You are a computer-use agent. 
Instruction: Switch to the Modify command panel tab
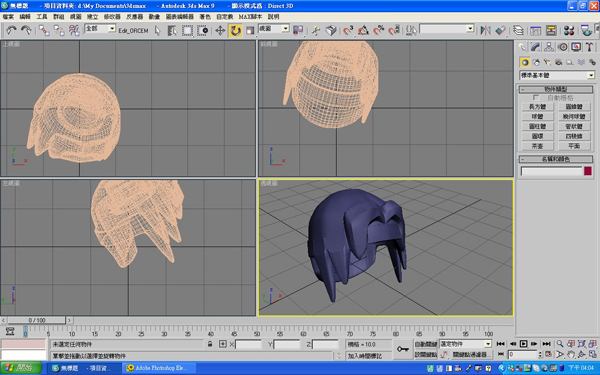coord(535,47)
